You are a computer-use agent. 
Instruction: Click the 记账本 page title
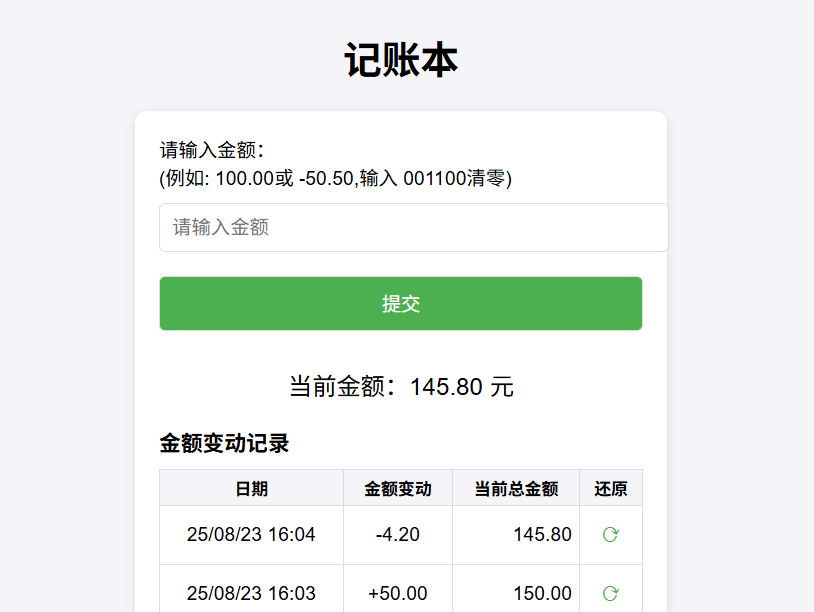click(x=400, y=60)
